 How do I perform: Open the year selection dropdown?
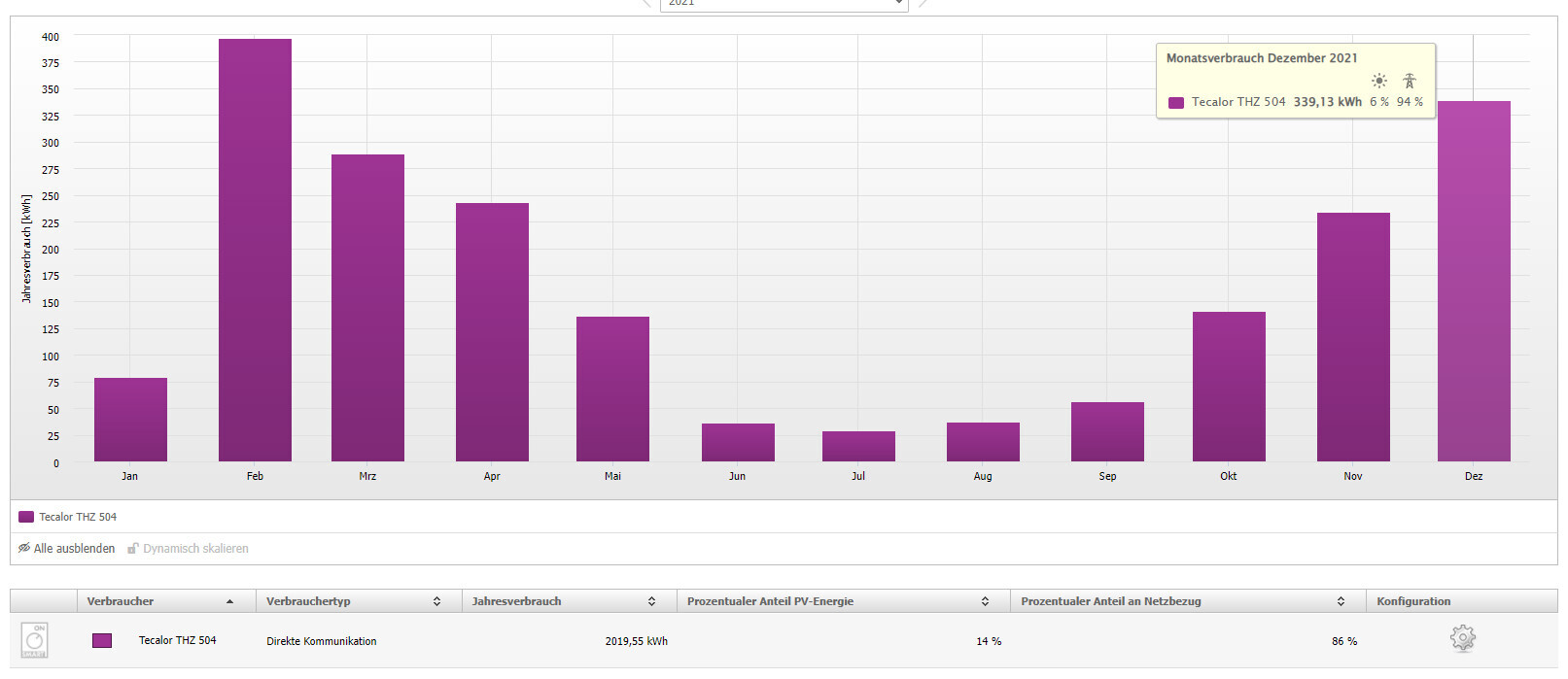click(784, 4)
